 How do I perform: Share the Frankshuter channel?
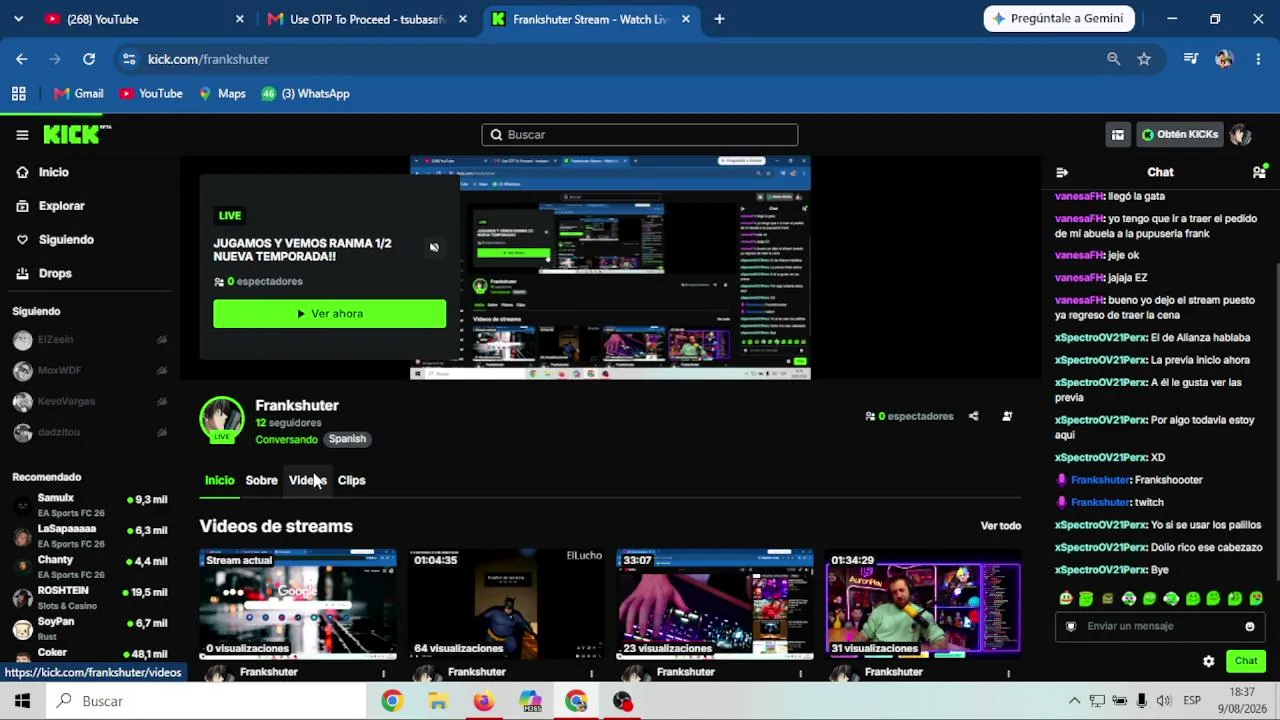click(x=973, y=416)
